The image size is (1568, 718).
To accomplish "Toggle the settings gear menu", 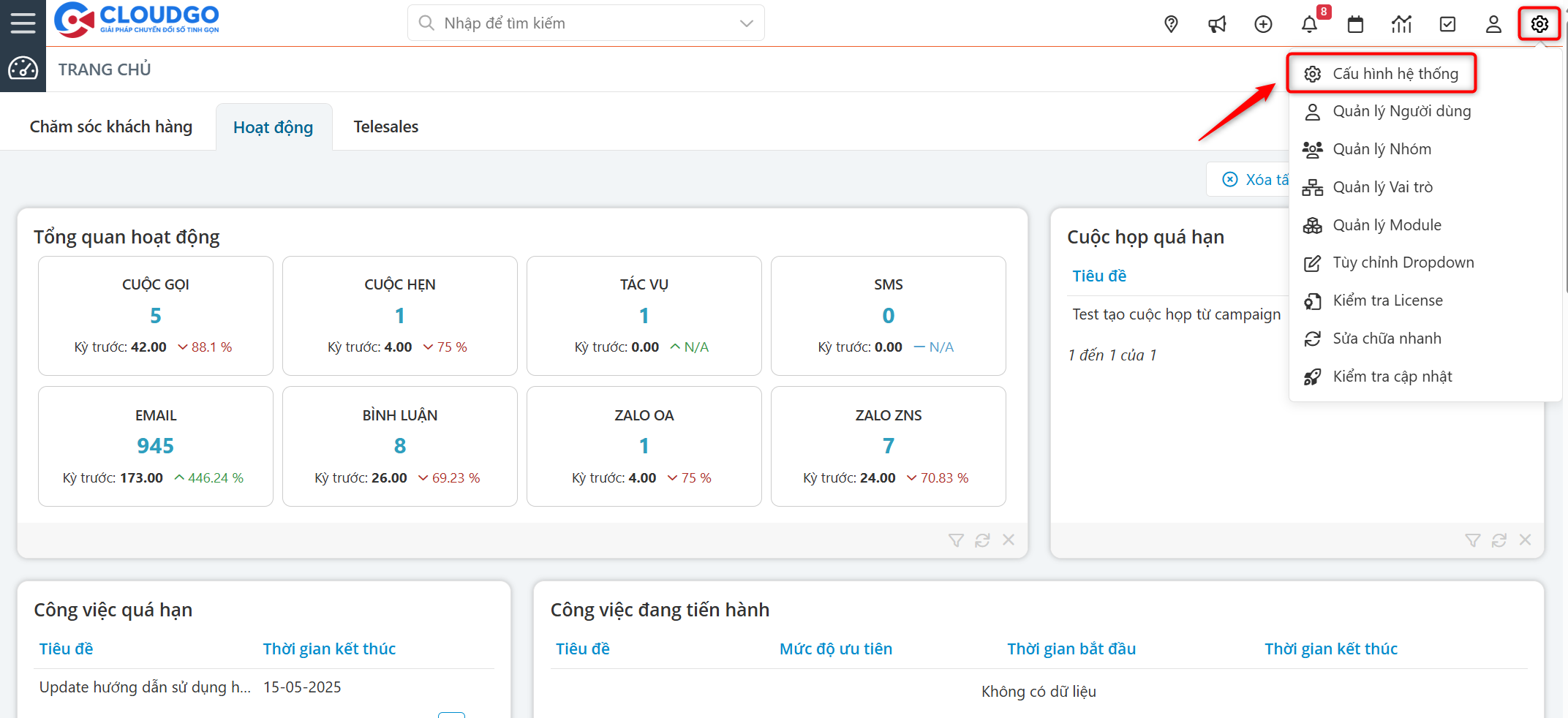I will coord(1539,24).
